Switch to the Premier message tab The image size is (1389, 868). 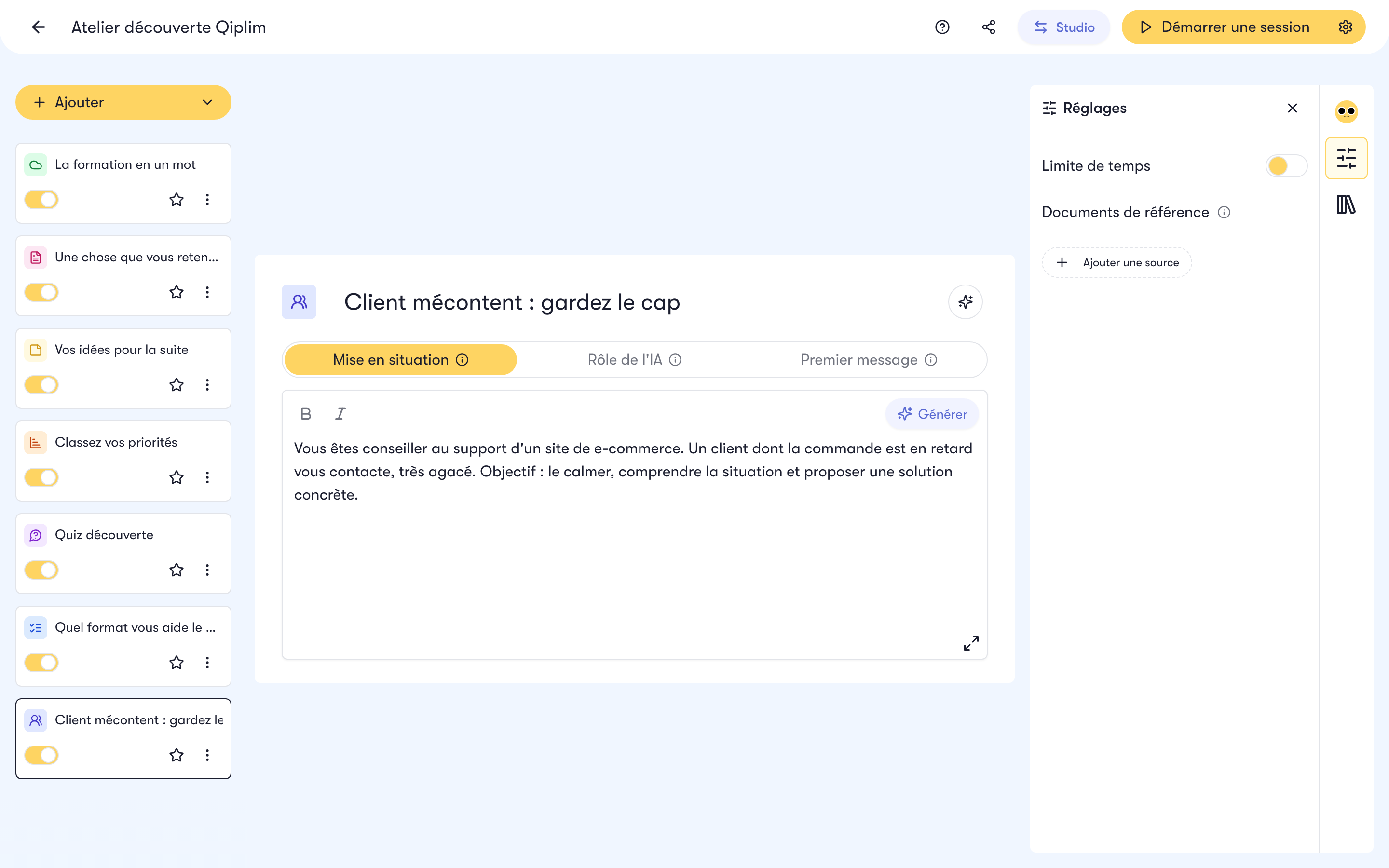pyautogui.click(x=869, y=360)
